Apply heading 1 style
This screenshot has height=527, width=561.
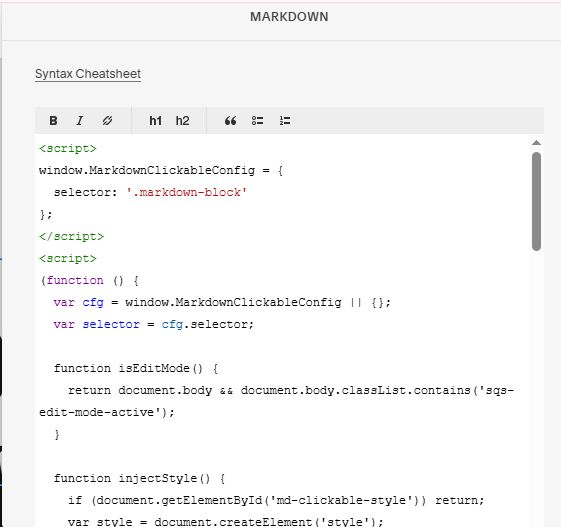[155, 121]
